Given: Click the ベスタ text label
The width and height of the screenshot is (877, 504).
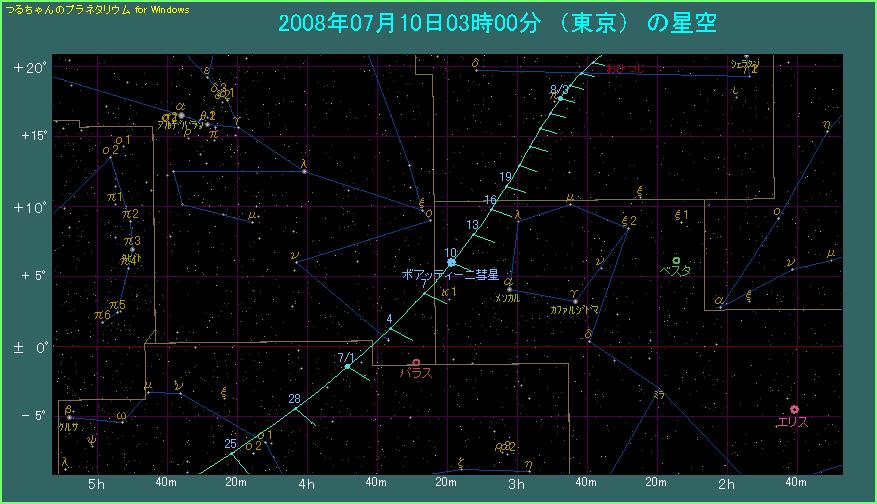Looking at the screenshot, I should [x=677, y=271].
